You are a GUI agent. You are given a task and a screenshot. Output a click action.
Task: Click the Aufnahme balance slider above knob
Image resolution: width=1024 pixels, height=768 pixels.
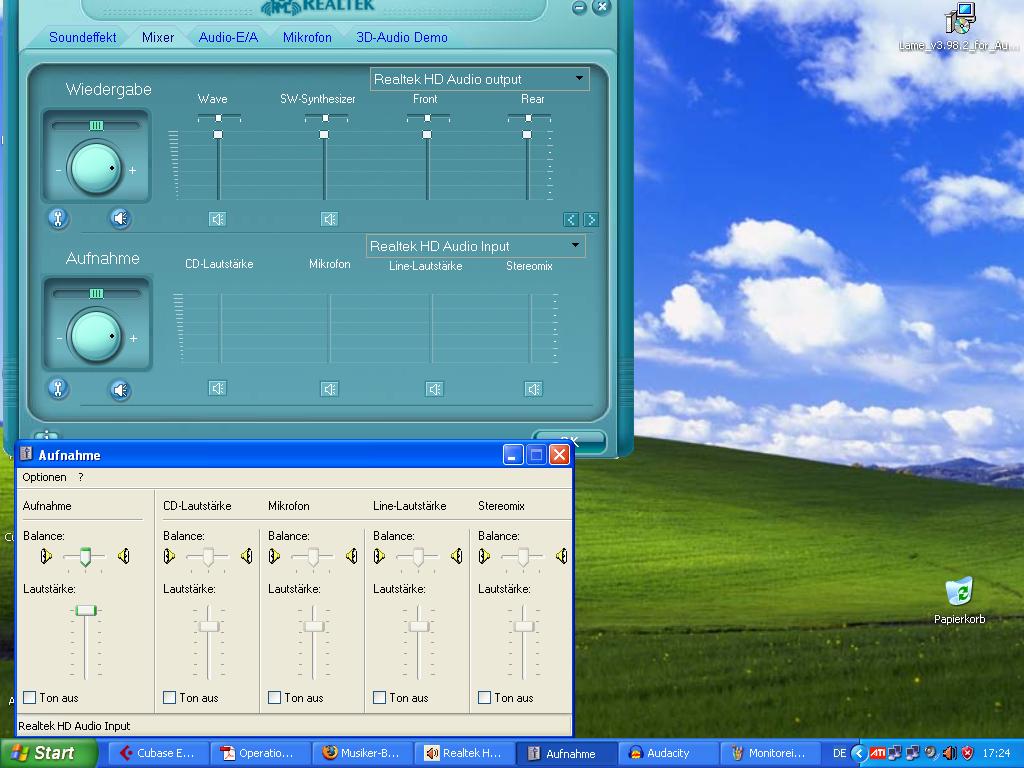point(96,294)
